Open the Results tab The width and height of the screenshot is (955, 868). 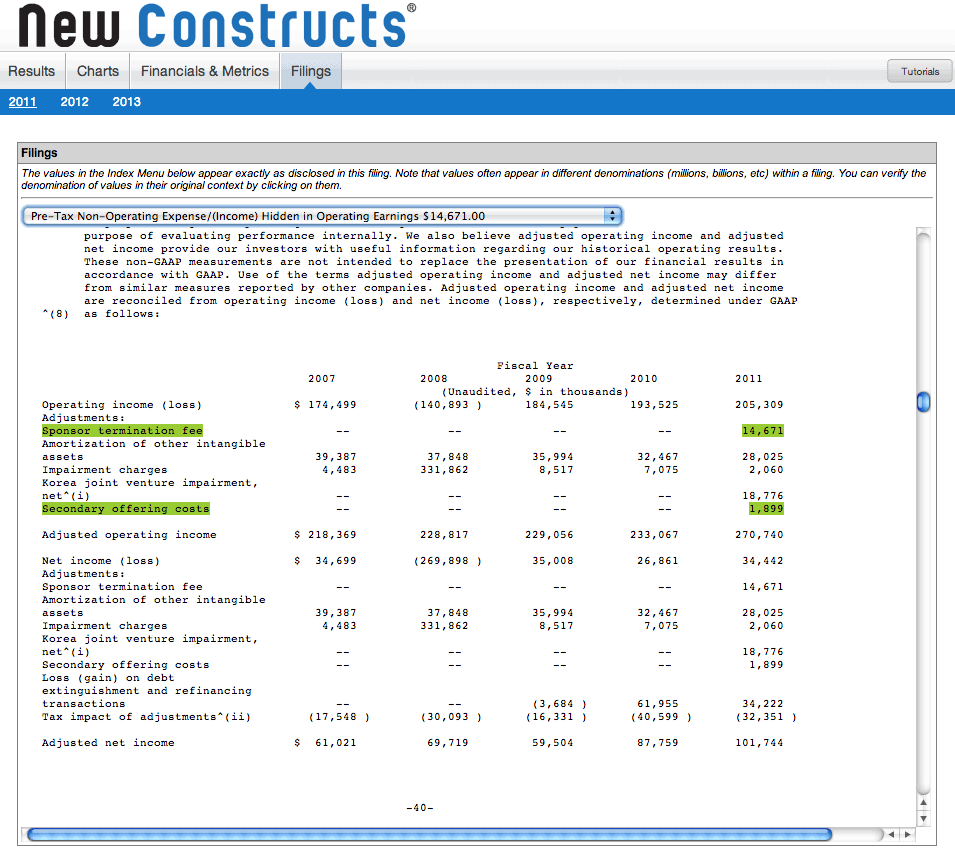[32, 71]
